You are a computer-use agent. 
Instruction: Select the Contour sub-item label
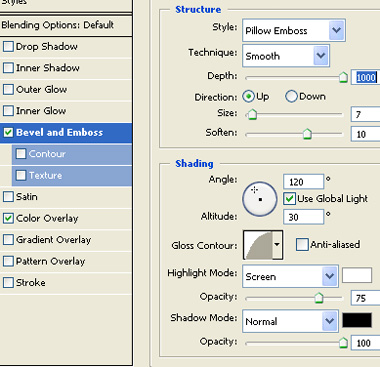click(47, 154)
